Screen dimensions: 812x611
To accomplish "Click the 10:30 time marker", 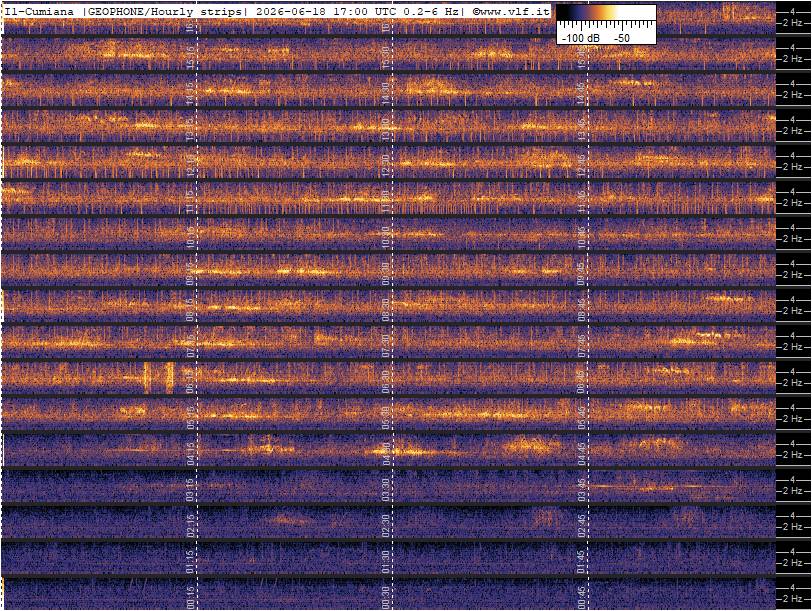I will coord(385,237).
